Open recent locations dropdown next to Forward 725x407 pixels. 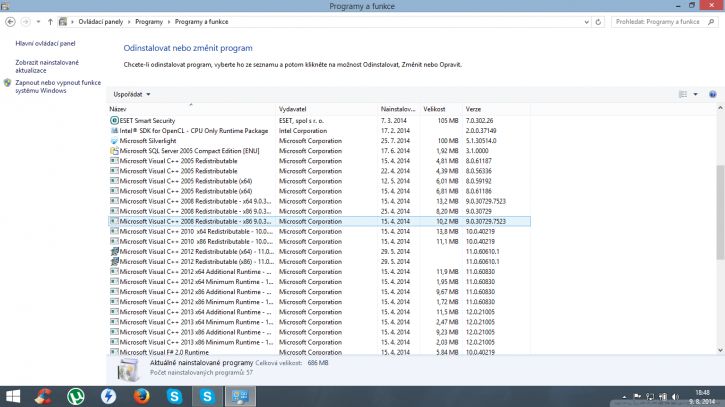click(x=38, y=22)
